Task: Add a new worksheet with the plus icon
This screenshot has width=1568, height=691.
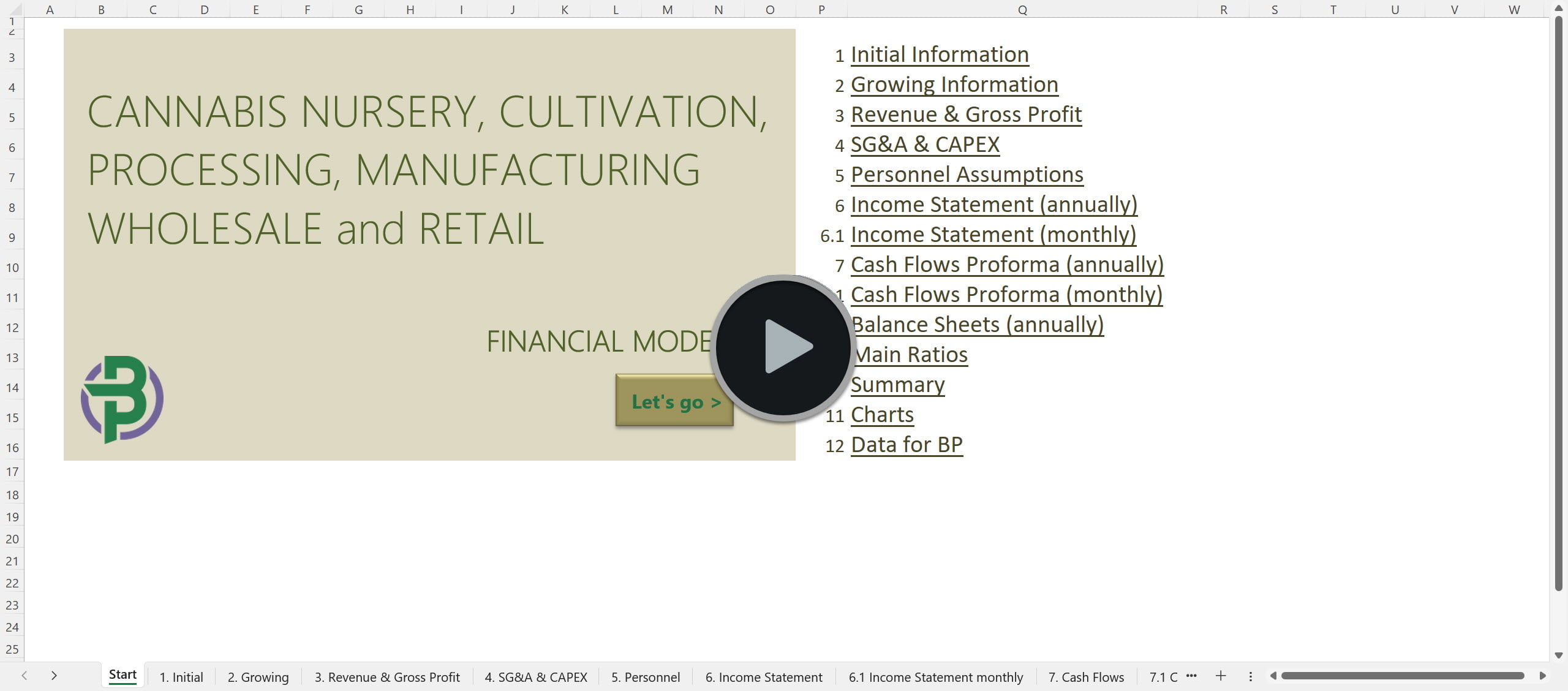Action: pyautogui.click(x=1221, y=676)
